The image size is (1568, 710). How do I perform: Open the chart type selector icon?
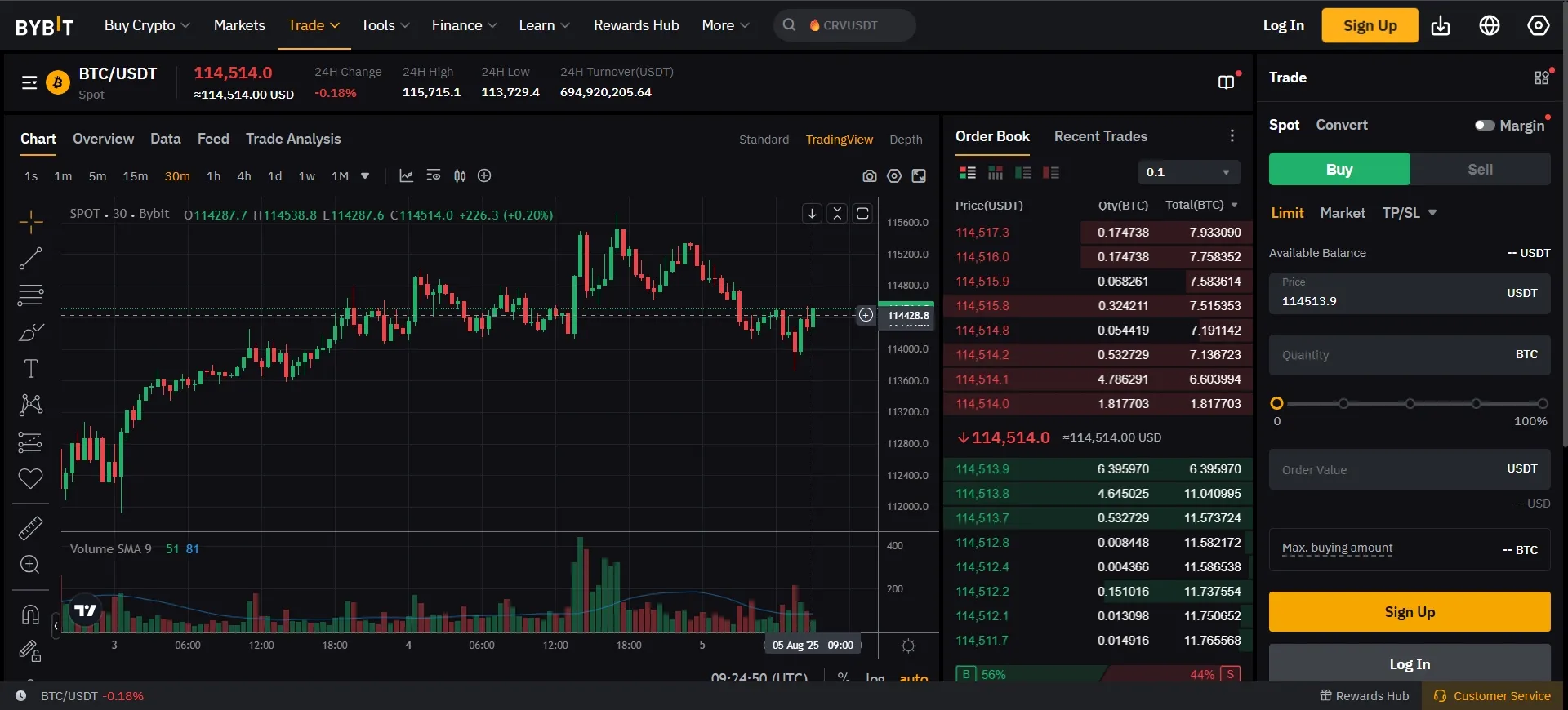(406, 175)
